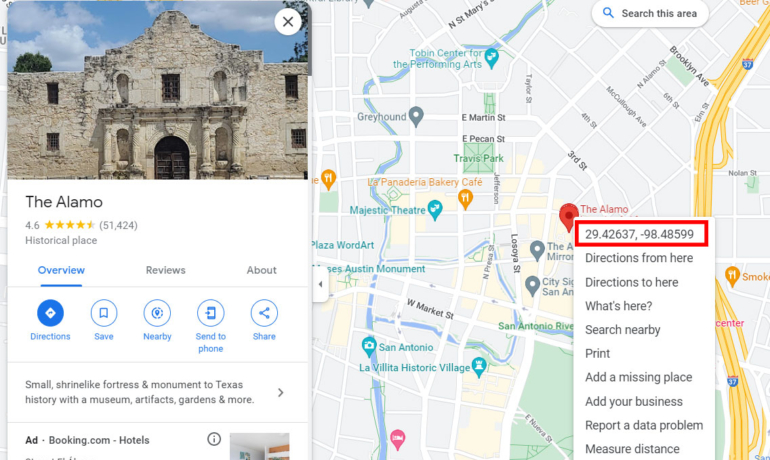The width and height of the screenshot is (770, 460).
Task: Click Send to phone icon
Action: [x=211, y=313]
